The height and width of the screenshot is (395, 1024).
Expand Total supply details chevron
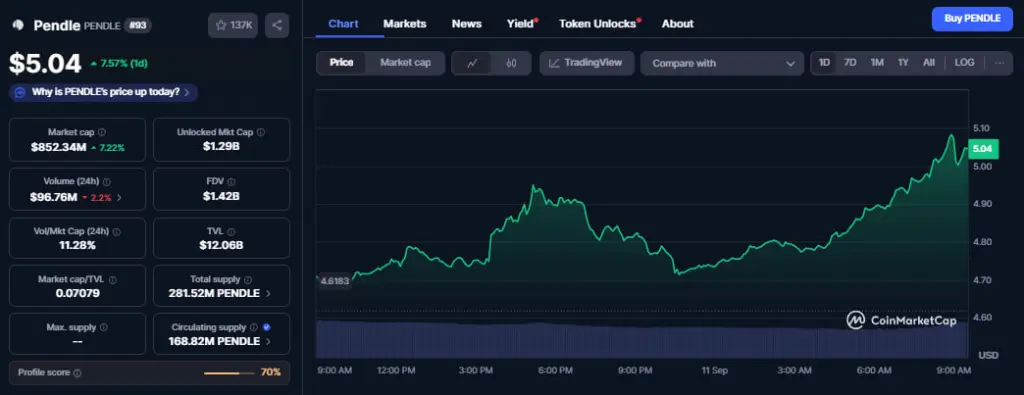click(268, 294)
